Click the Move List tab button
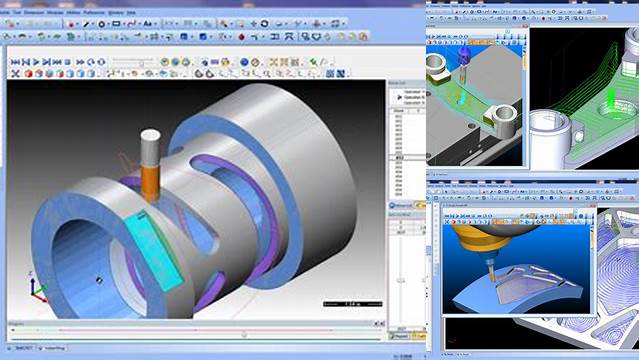Screen dimensions: 639x360 [401, 205]
